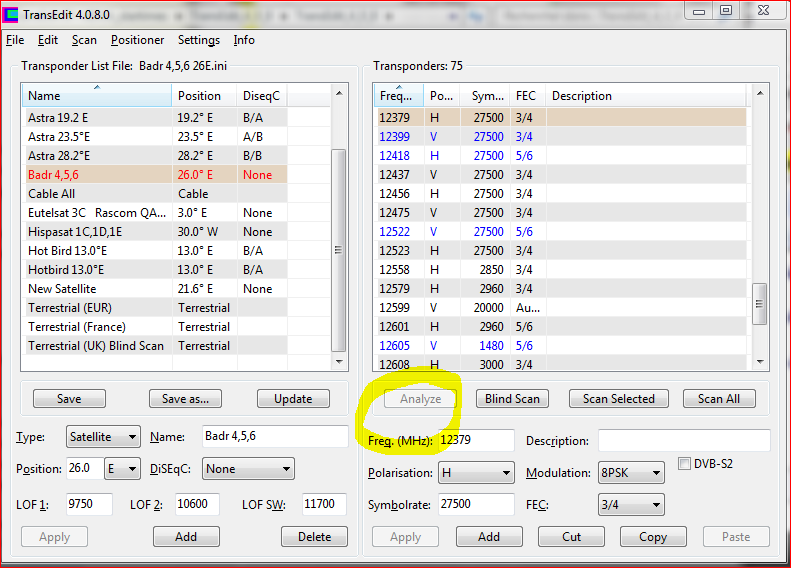Image resolution: width=791 pixels, height=568 pixels.
Task: Select Hot Bird 13.0°E in satellite list
Action: tap(68, 251)
